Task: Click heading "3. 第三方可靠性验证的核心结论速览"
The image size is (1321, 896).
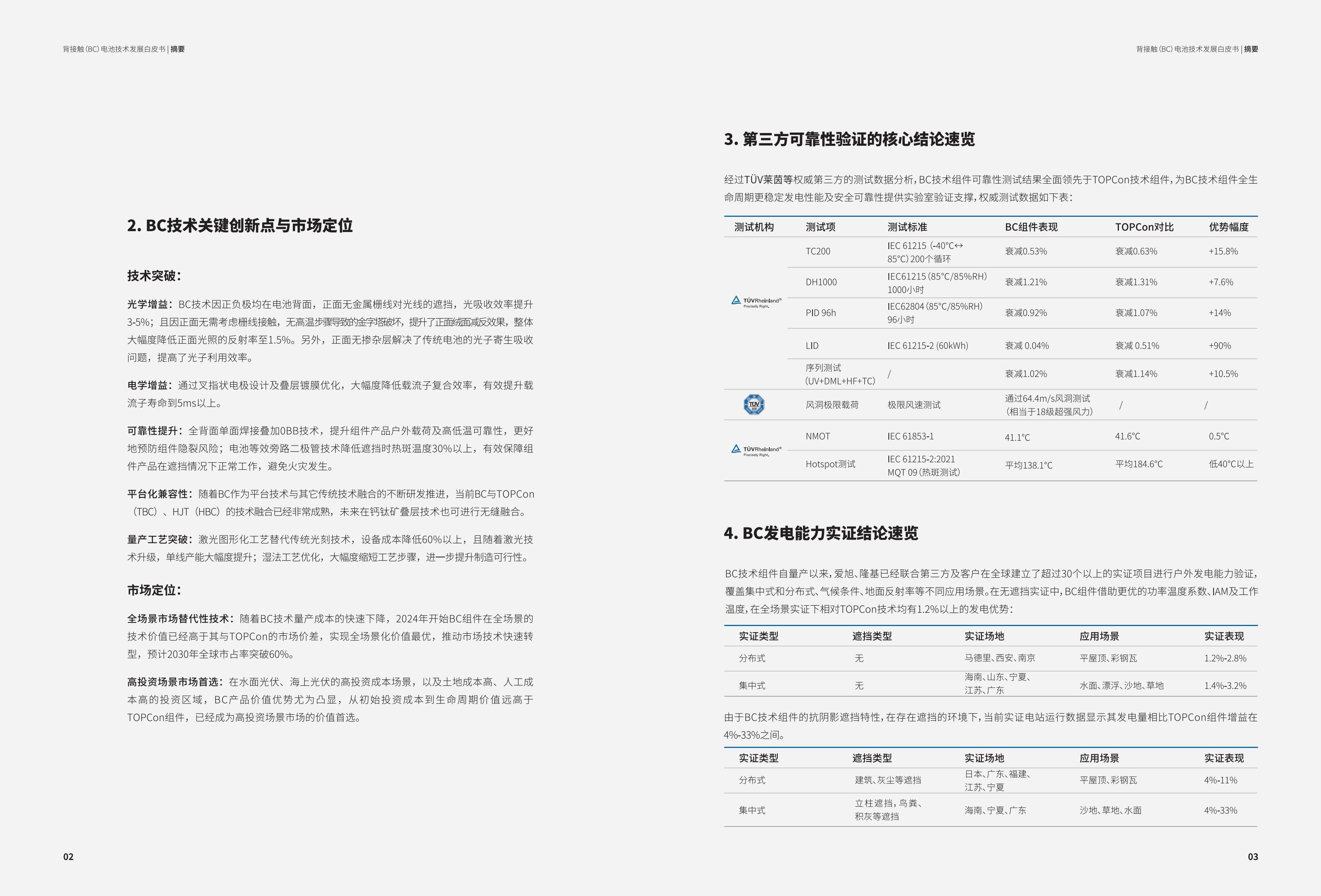Action: click(849, 139)
